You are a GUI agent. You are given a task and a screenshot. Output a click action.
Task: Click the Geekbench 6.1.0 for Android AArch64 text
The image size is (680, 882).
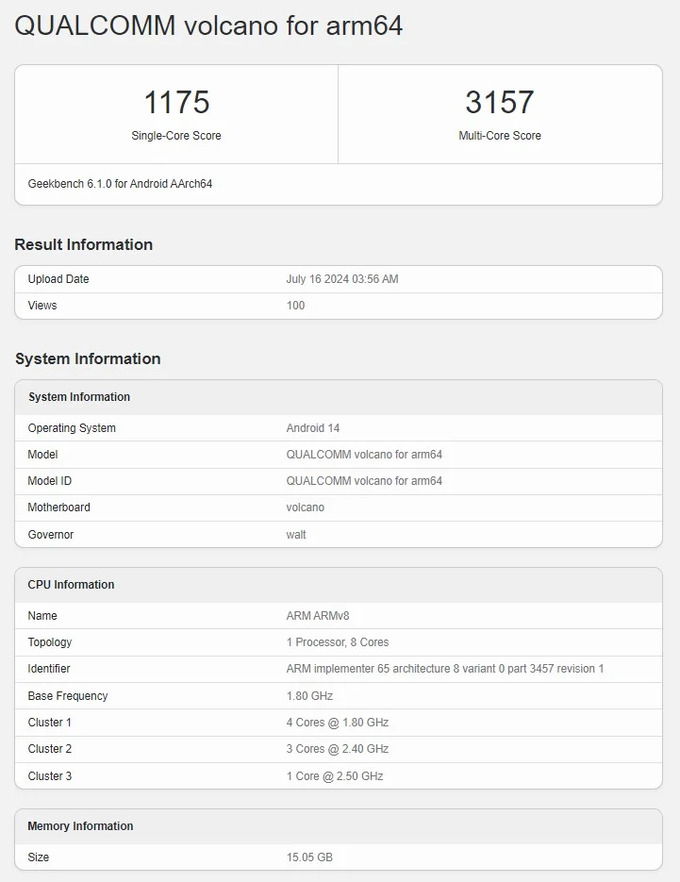120,183
